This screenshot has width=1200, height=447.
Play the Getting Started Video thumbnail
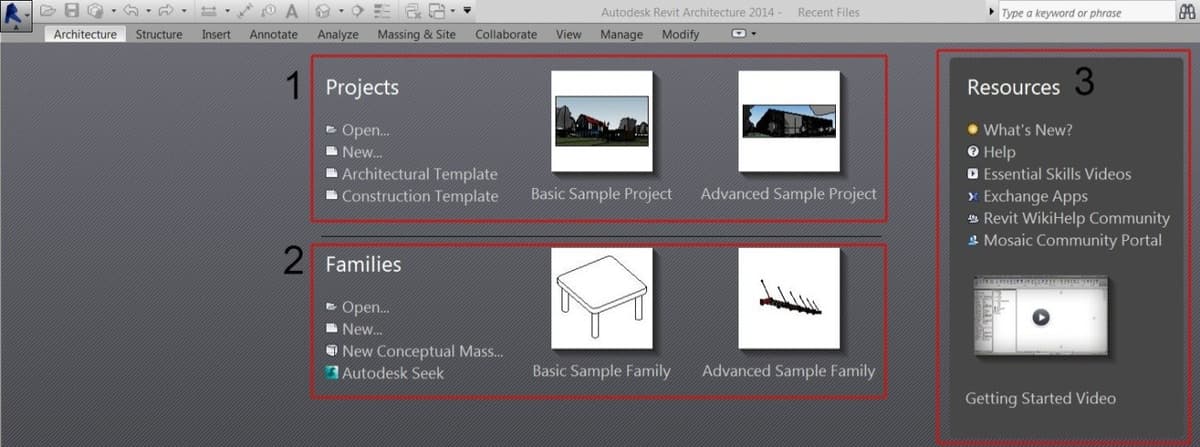pos(1040,317)
